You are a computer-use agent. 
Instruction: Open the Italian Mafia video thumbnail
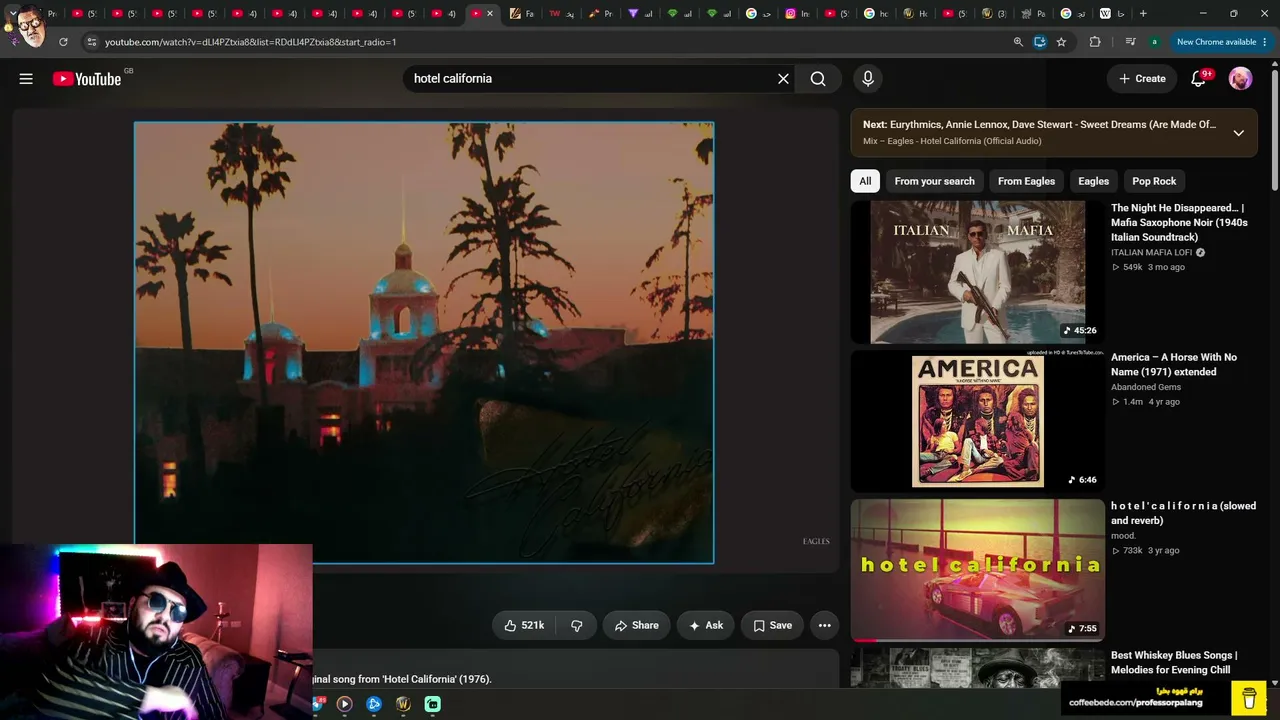pyautogui.click(x=977, y=272)
